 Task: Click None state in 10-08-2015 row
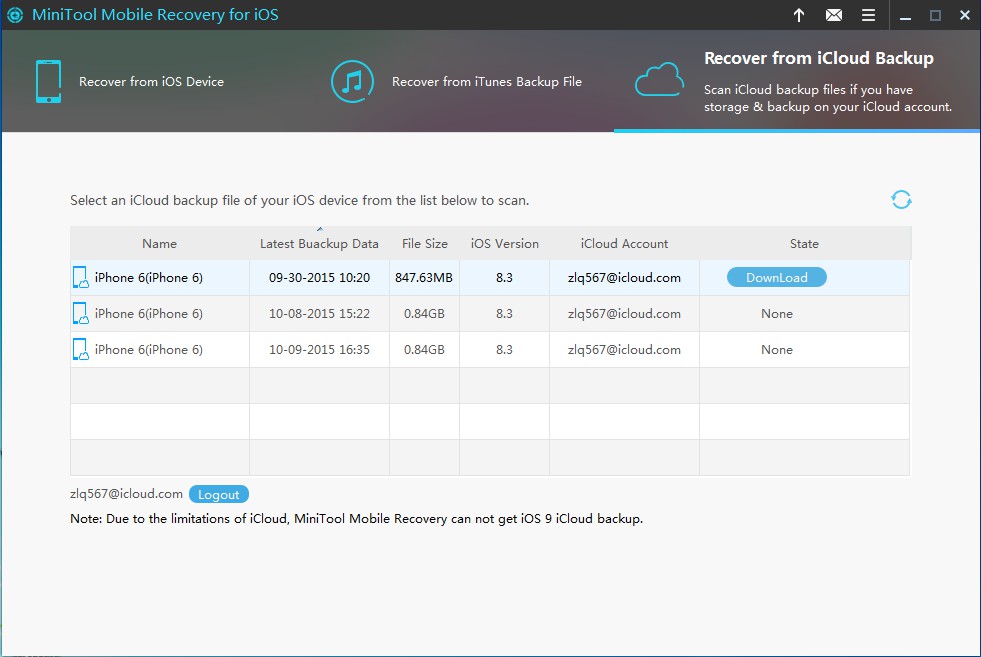(776, 313)
